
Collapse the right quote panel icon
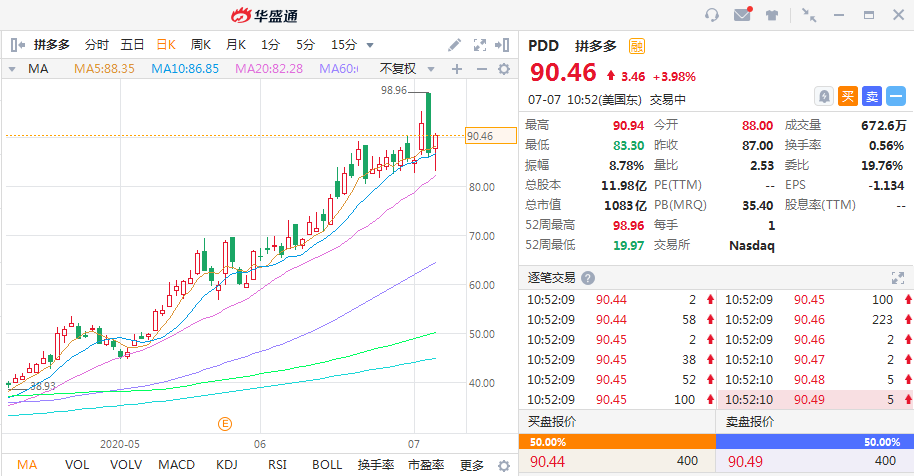pyautogui.click(x=502, y=45)
